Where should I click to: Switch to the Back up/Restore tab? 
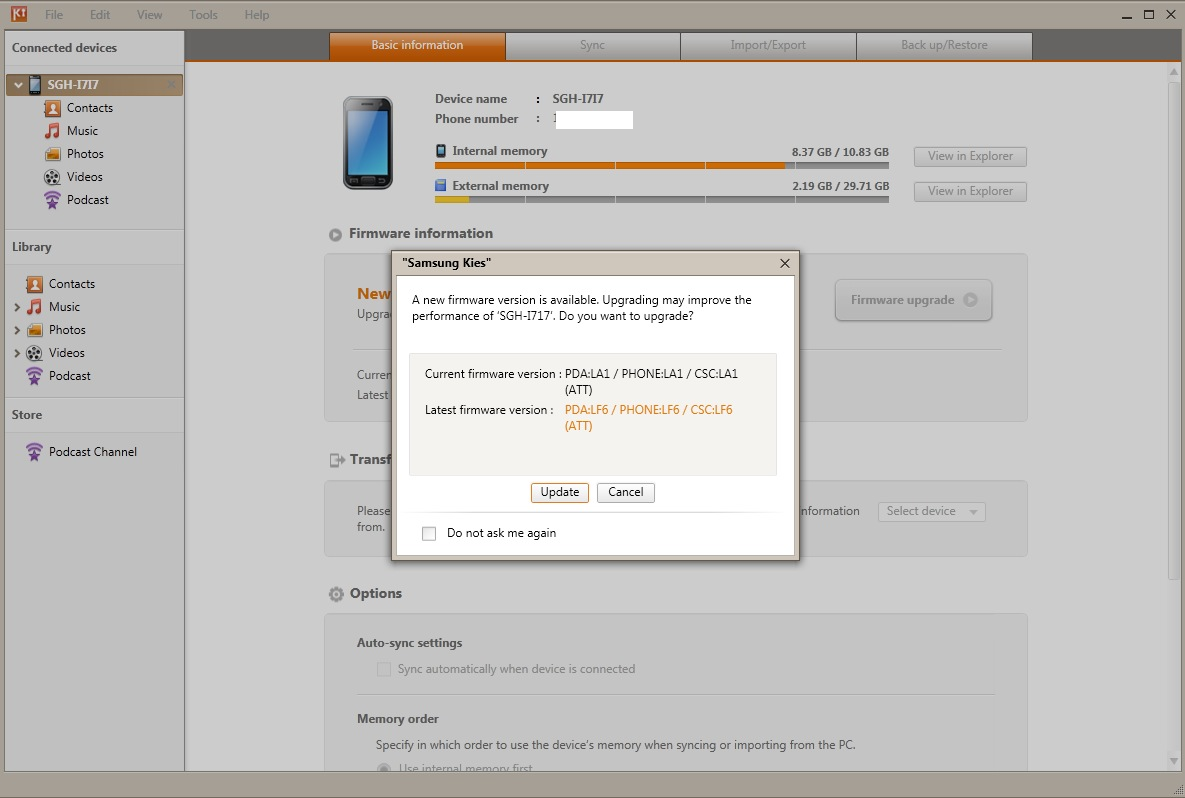coord(944,45)
